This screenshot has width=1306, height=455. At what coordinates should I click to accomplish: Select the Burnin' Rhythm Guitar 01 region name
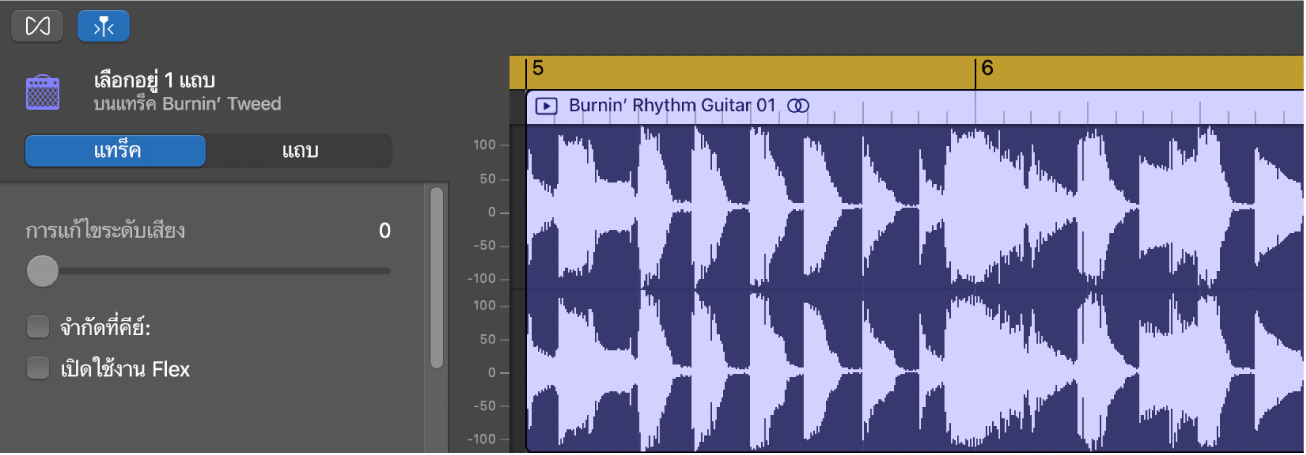pos(672,105)
